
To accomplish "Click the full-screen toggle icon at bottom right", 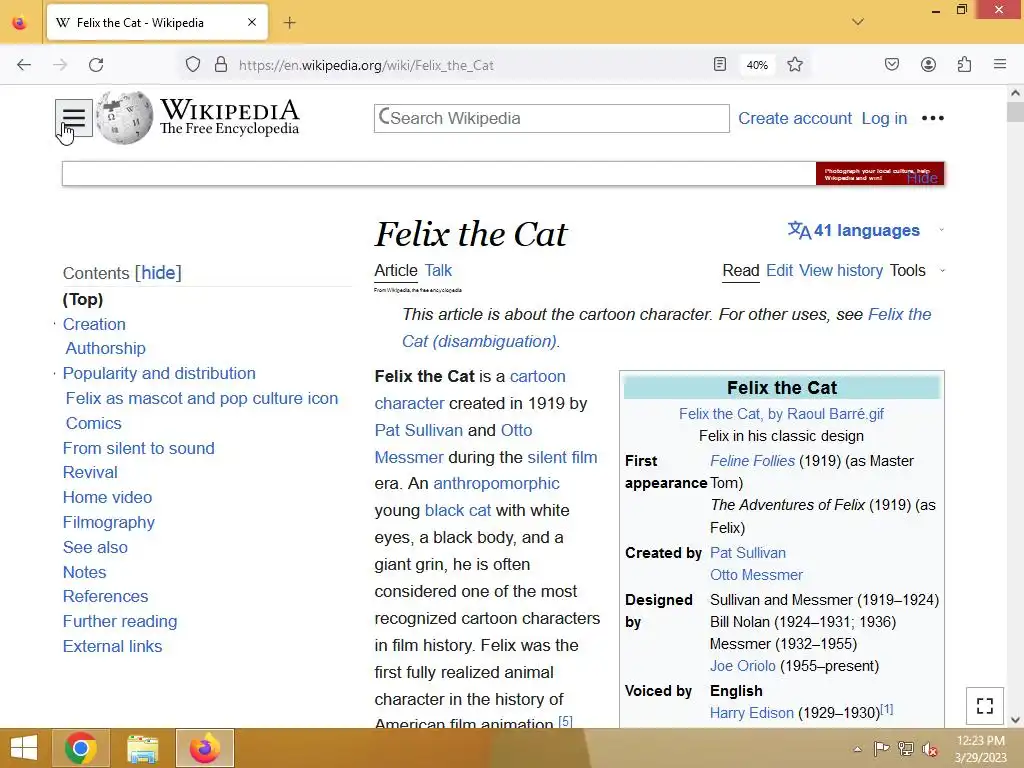I will pyautogui.click(x=985, y=706).
